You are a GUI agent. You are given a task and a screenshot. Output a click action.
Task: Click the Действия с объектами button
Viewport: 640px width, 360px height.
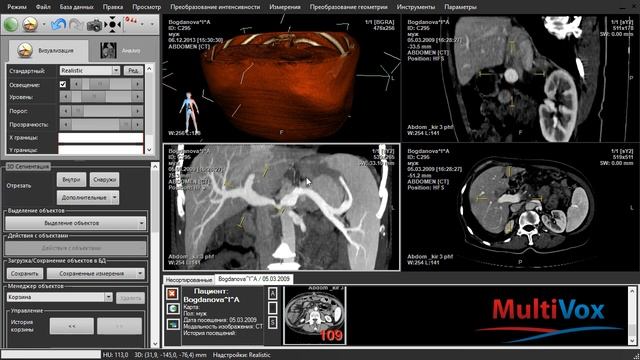coord(76,248)
